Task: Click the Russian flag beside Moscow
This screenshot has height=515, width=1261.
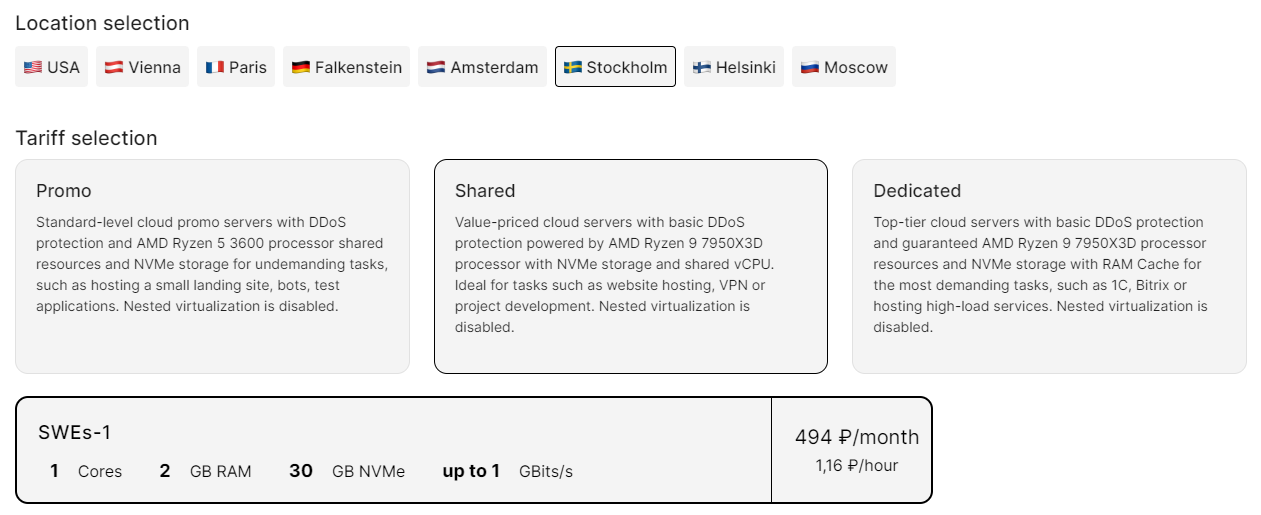Action: (x=810, y=68)
